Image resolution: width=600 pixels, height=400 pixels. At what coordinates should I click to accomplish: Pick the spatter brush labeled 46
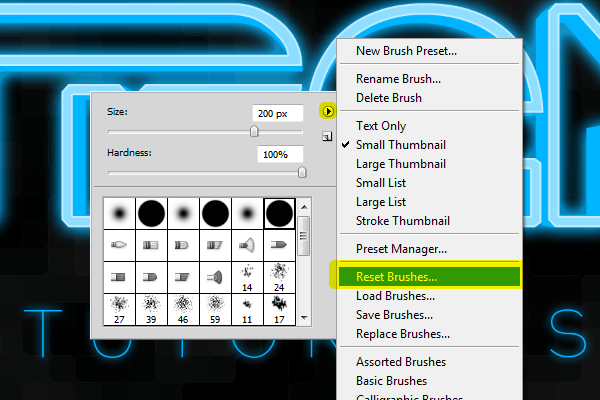[x=183, y=310]
